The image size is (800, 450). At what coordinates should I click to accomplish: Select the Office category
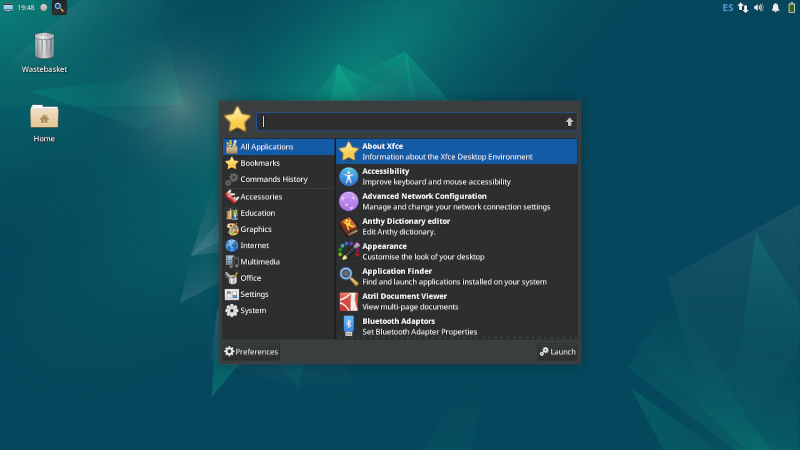279,278
